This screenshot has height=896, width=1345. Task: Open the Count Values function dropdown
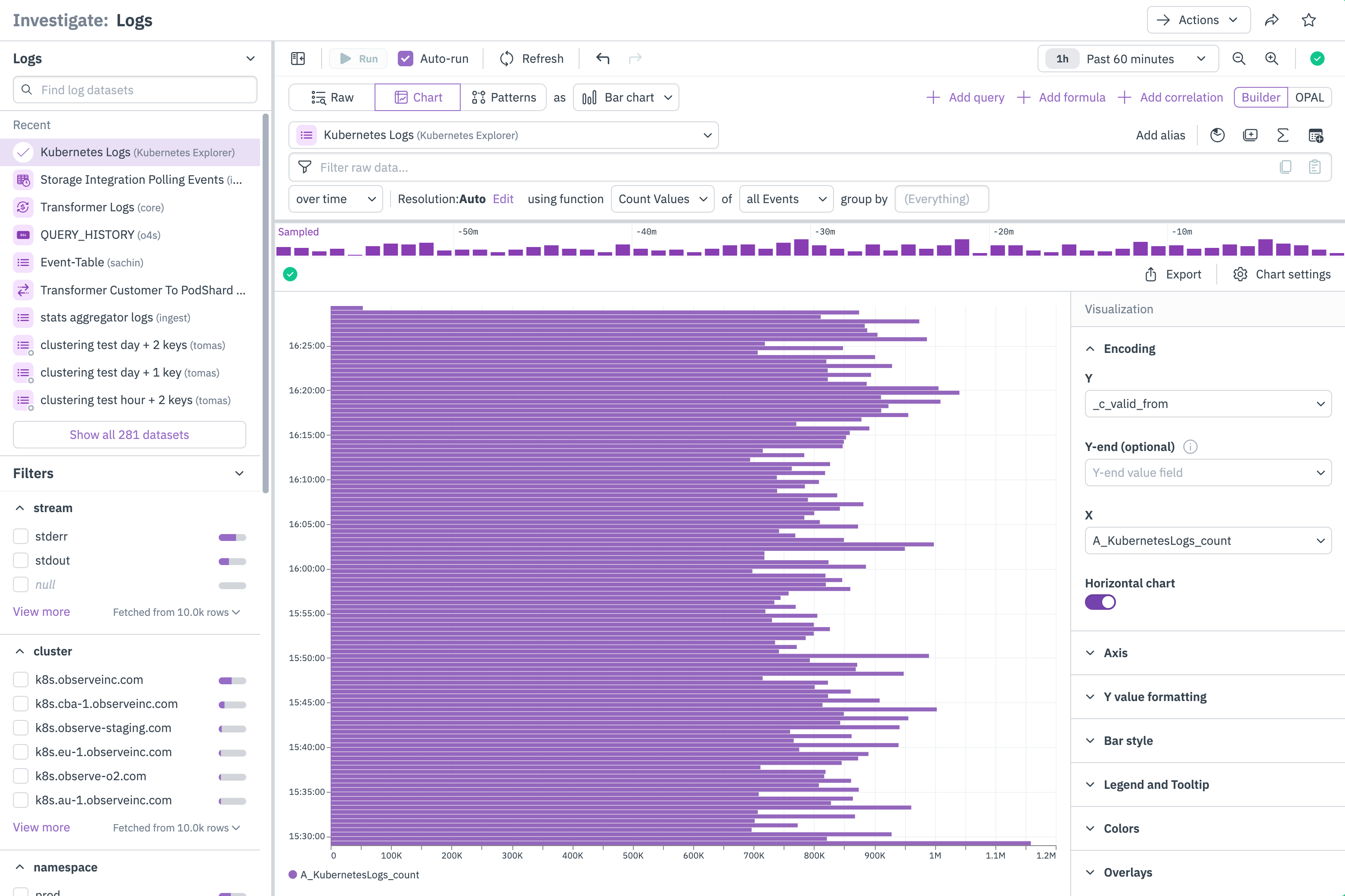click(x=662, y=199)
